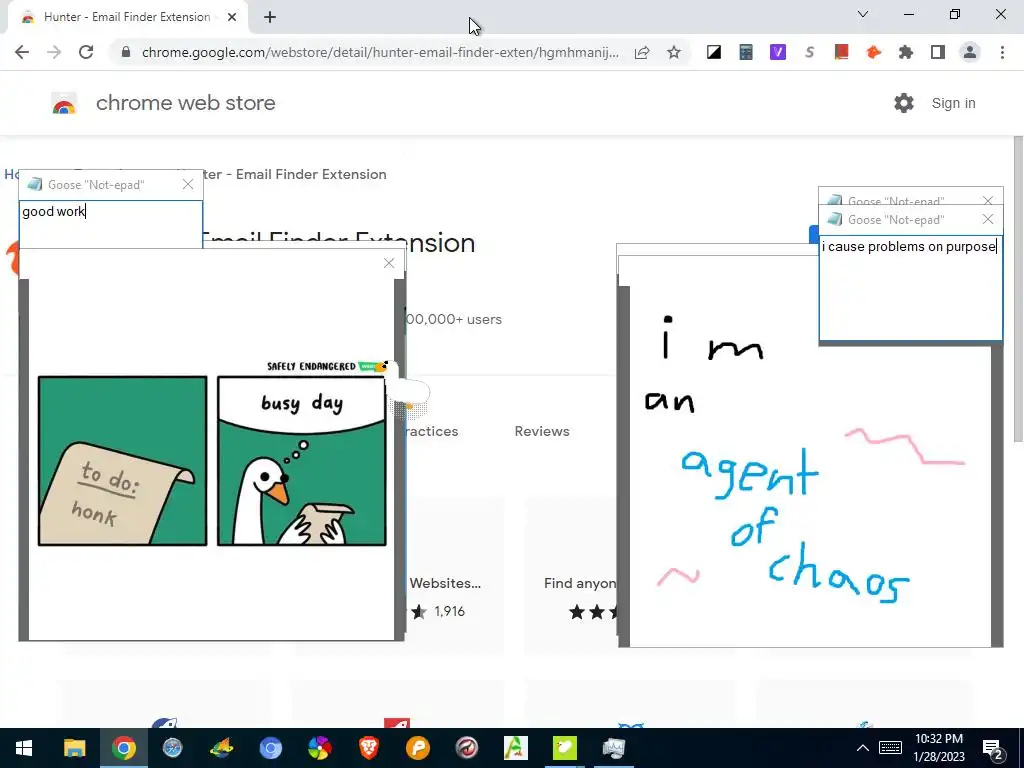Show hidden system tray icons
Image resolution: width=1024 pixels, height=768 pixels.
tap(863, 748)
